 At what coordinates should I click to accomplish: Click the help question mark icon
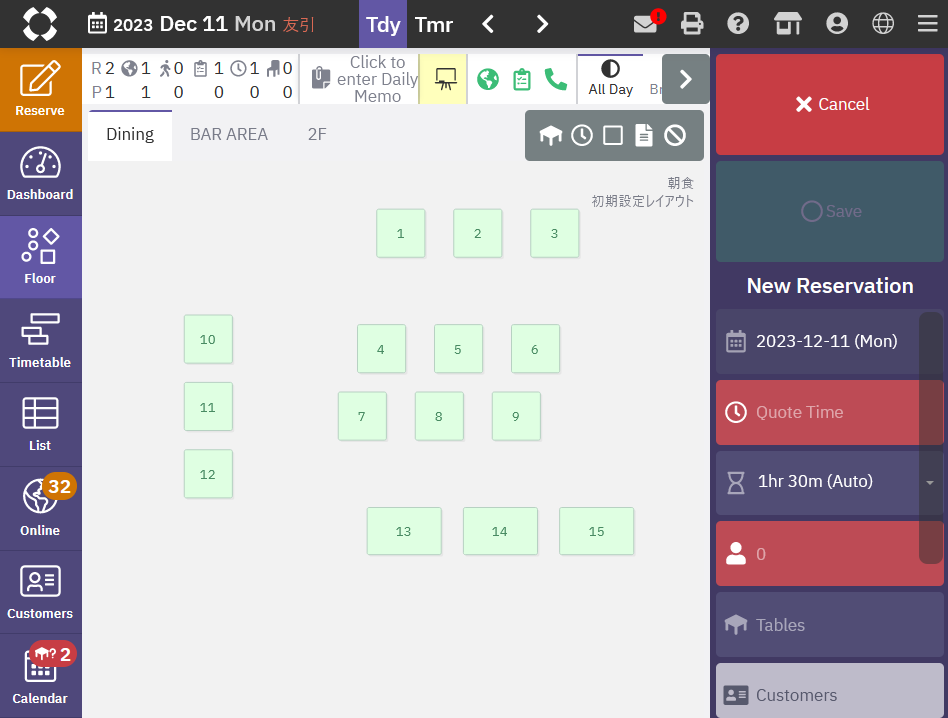pos(738,24)
